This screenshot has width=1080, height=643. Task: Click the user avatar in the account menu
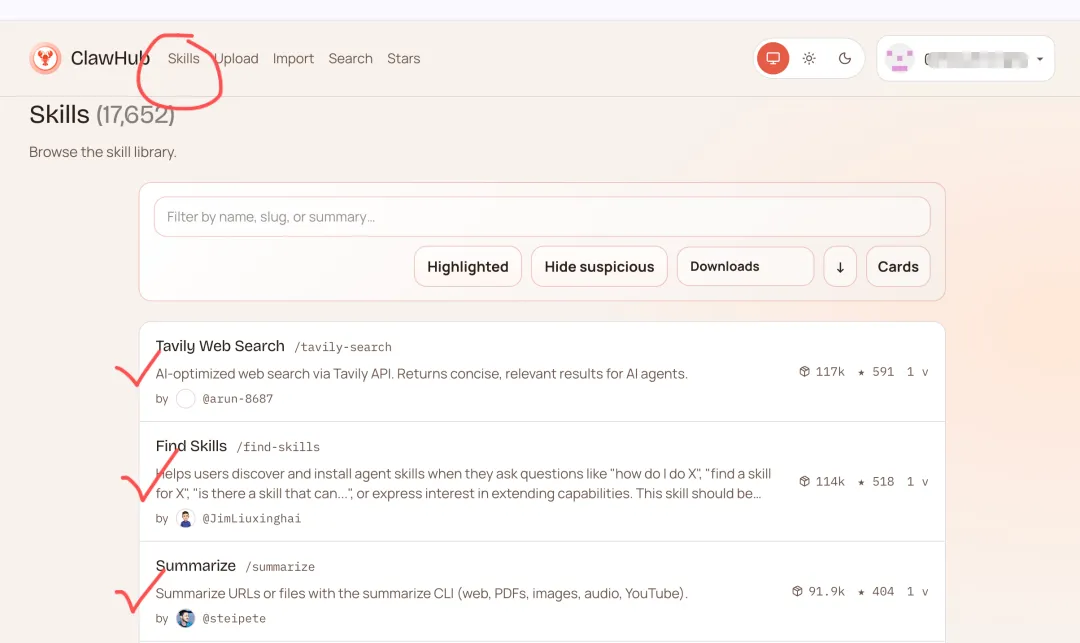coord(900,59)
